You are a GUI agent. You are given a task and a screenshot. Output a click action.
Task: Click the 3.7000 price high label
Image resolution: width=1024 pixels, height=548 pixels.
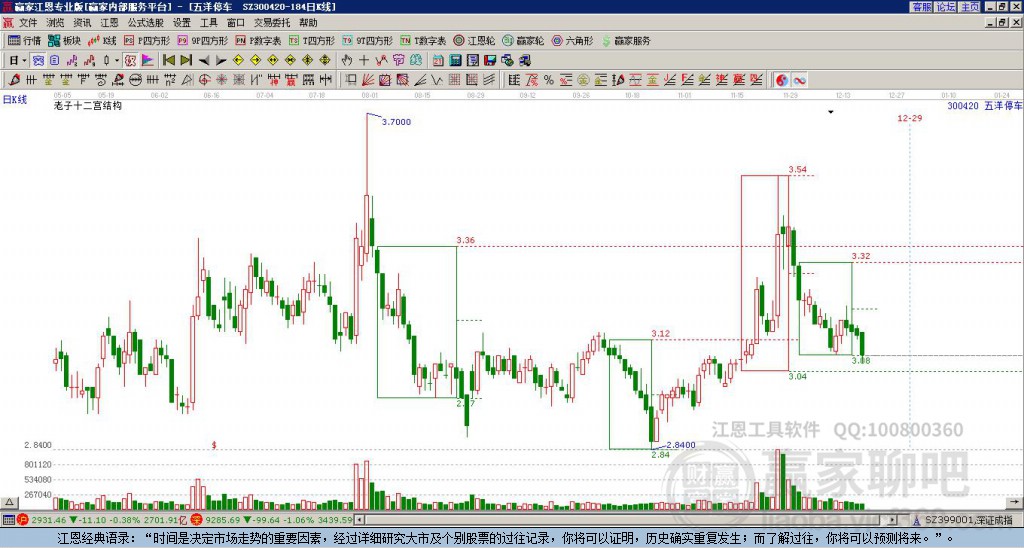[x=396, y=121]
